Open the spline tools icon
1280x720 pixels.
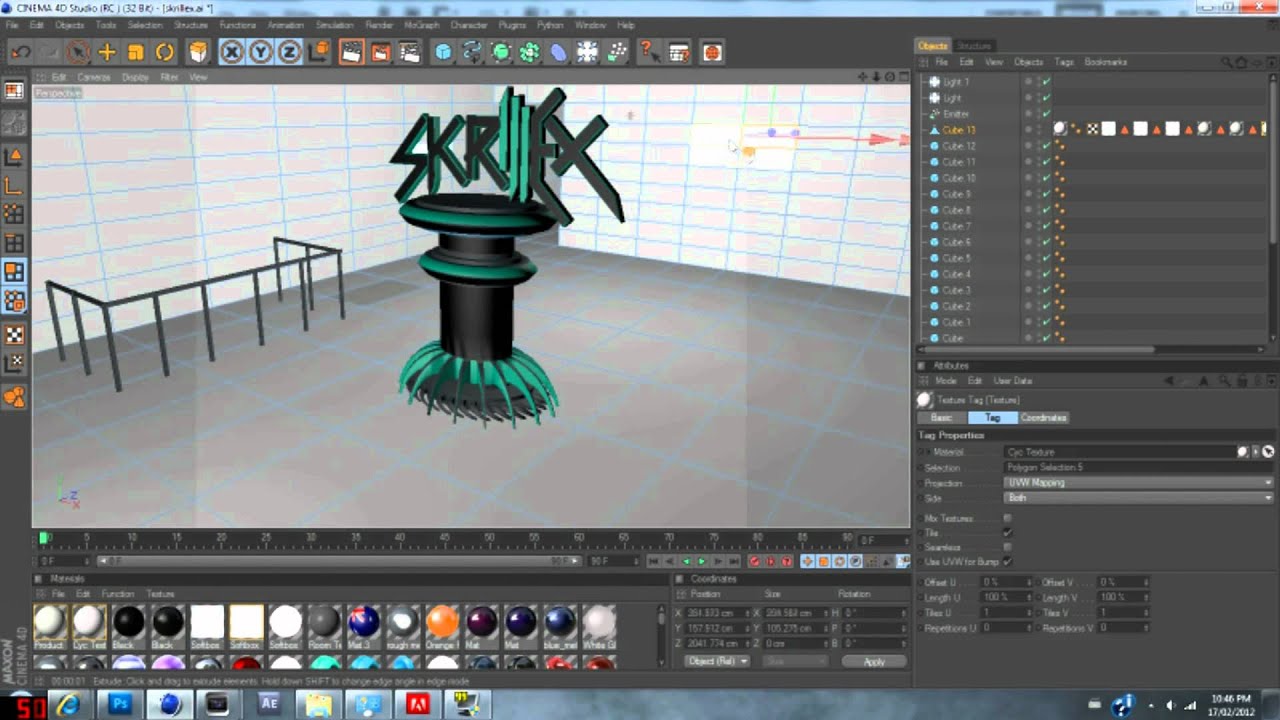click(472, 52)
